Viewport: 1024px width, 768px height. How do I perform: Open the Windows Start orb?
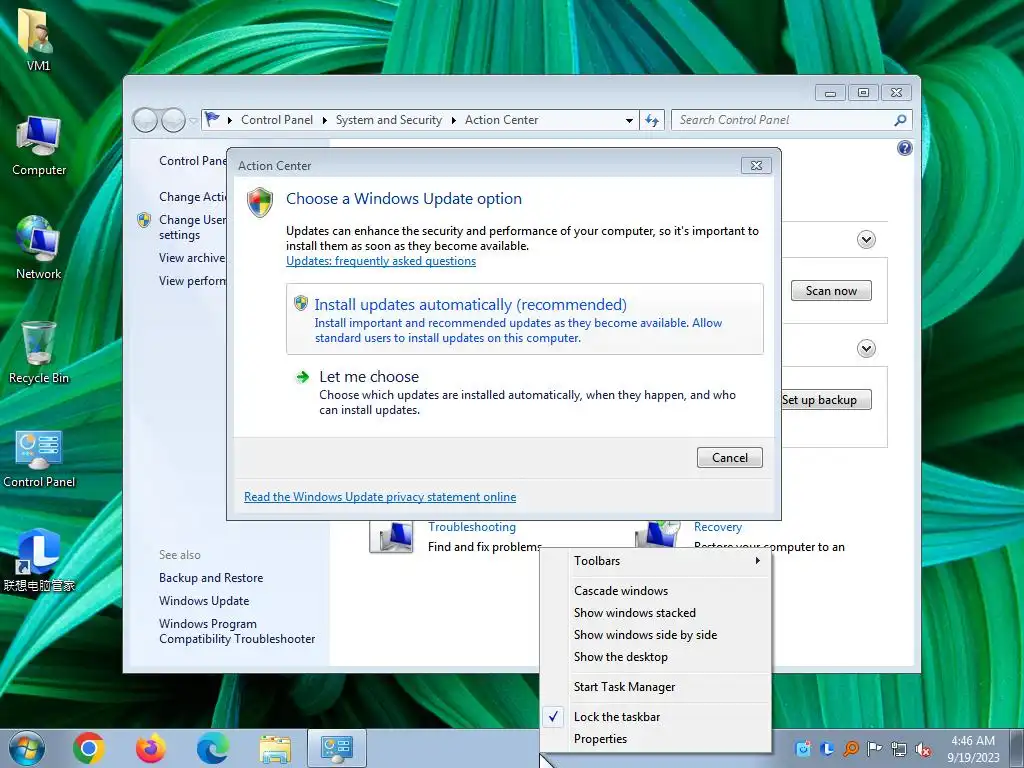pyautogui.click(x=27, y=748)
